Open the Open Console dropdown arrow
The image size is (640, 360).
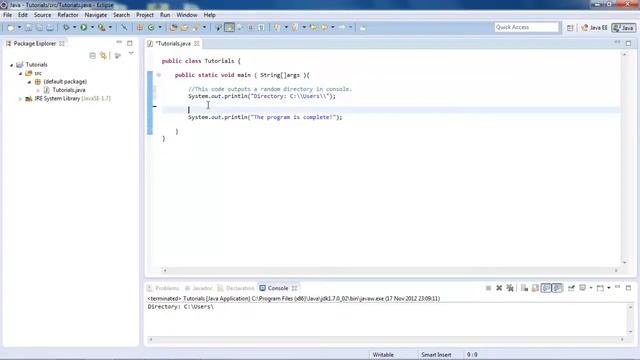pyautogui.click(x=609, y=288)
